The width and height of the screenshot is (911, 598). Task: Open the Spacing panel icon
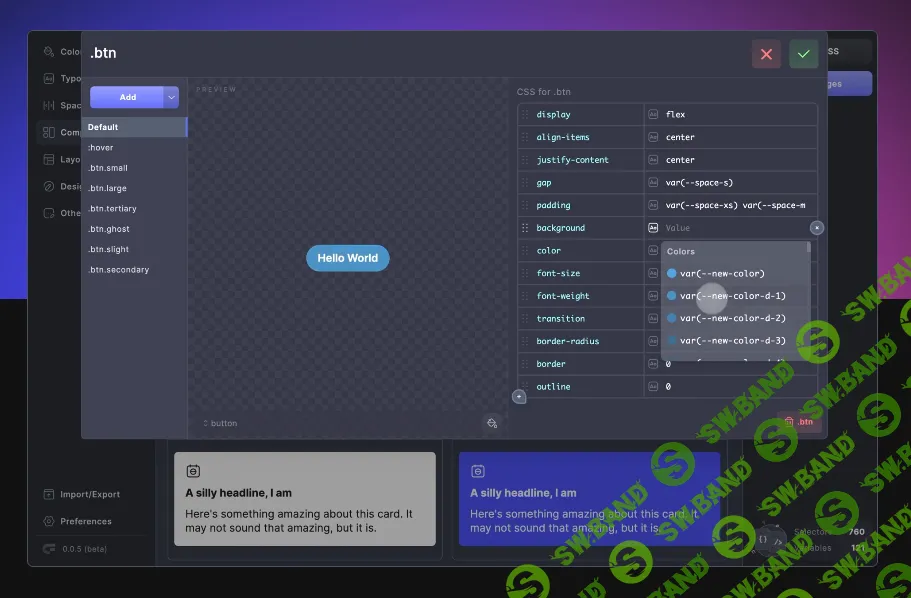click(49, 105)
